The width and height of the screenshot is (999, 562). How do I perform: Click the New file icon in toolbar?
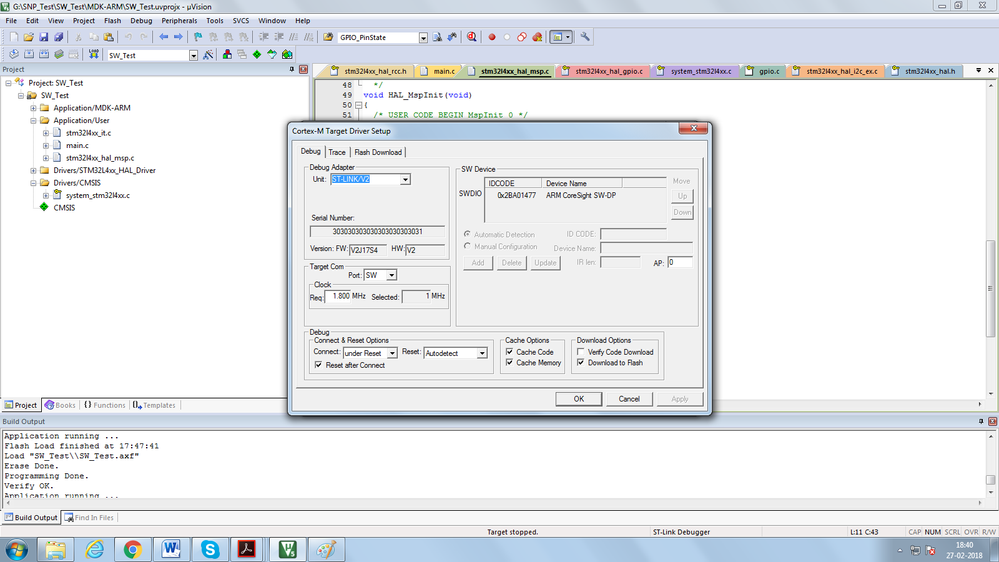[13, 38]
